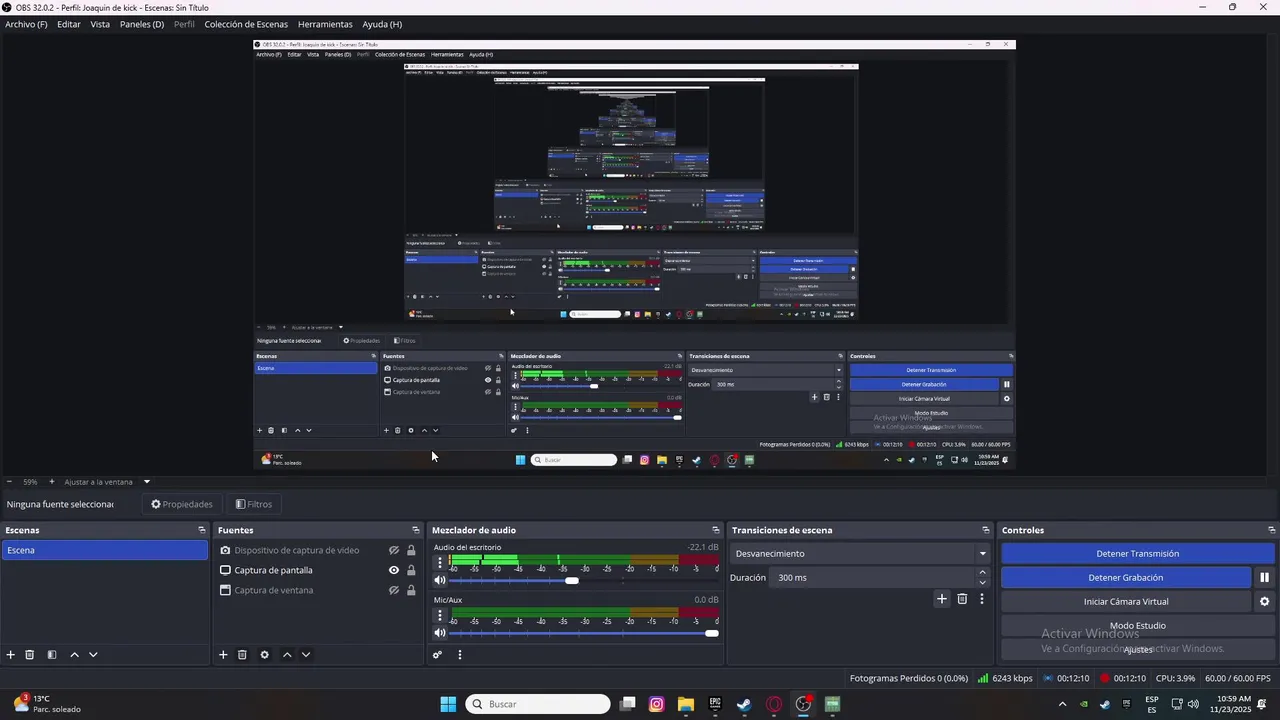Unlock Dispositivo de captura de video source
This screenshot has width=1280, height=720.
[x=411, y=550]
